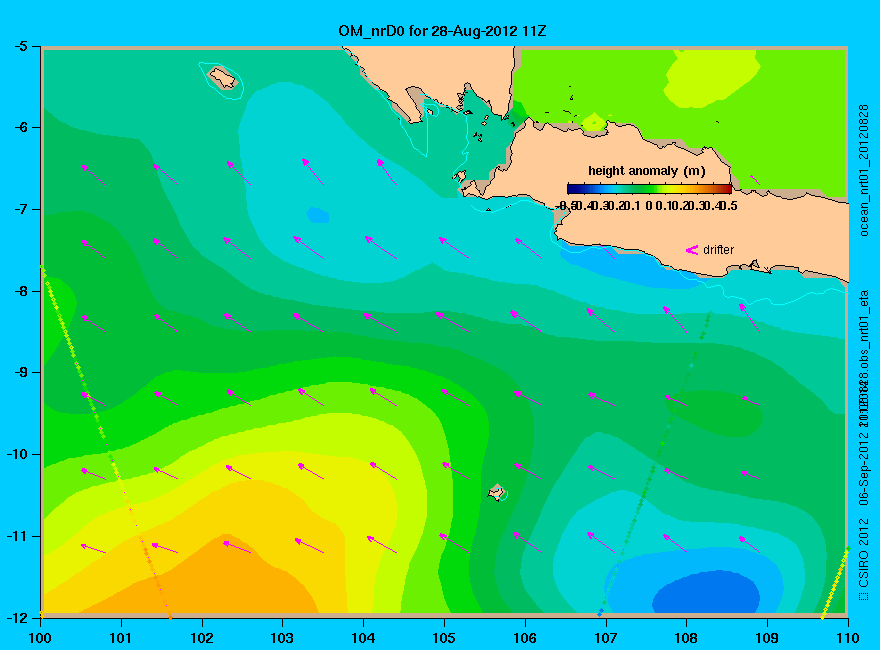Click the dark blue minimum near 108, -11.7

tap(706, 592)
